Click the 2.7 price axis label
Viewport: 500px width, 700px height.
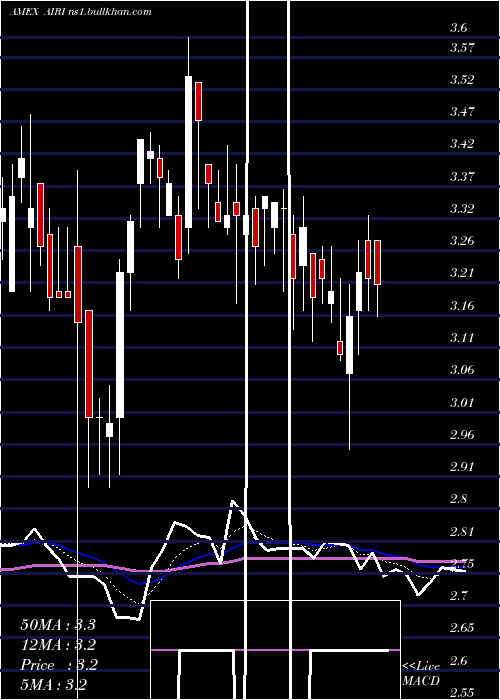(x=459, y=596)
